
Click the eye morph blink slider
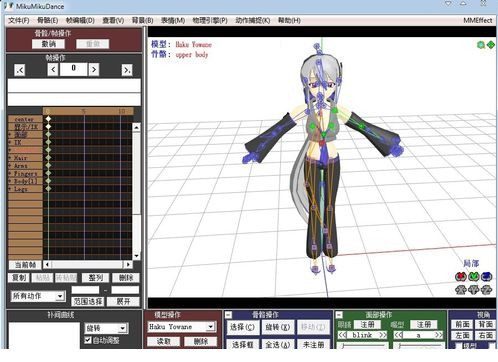coord(363,346)
